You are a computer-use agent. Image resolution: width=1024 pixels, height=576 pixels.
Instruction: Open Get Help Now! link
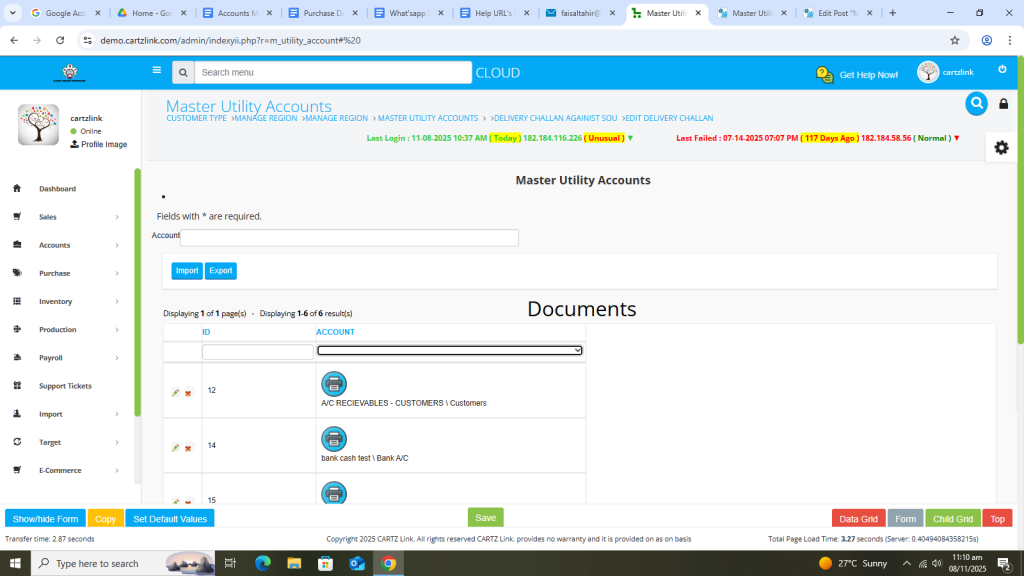coord(857,75)
